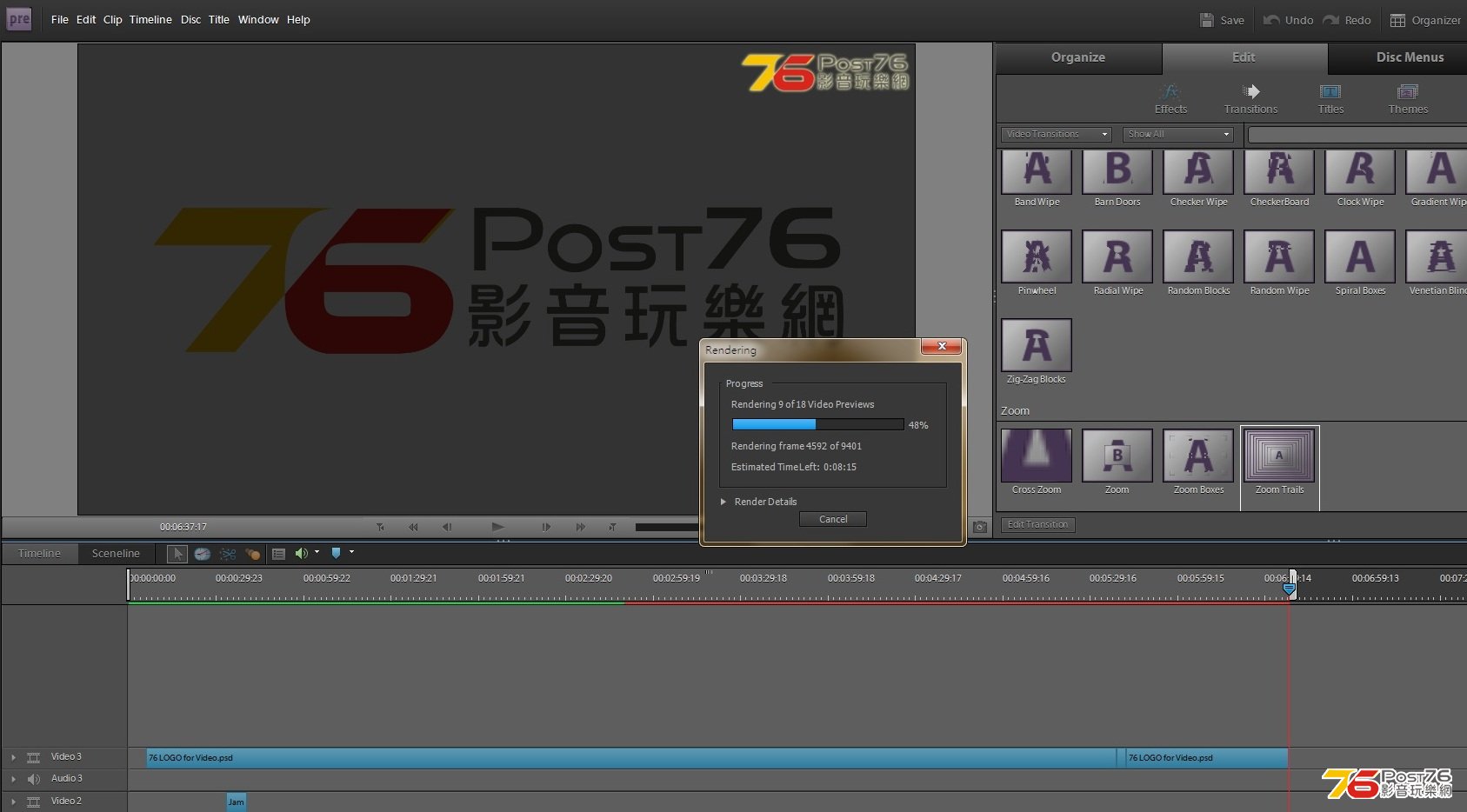Expand the Audio 3 track
1467x812 pixels.
pyautogui.click(x=13, y=779)
